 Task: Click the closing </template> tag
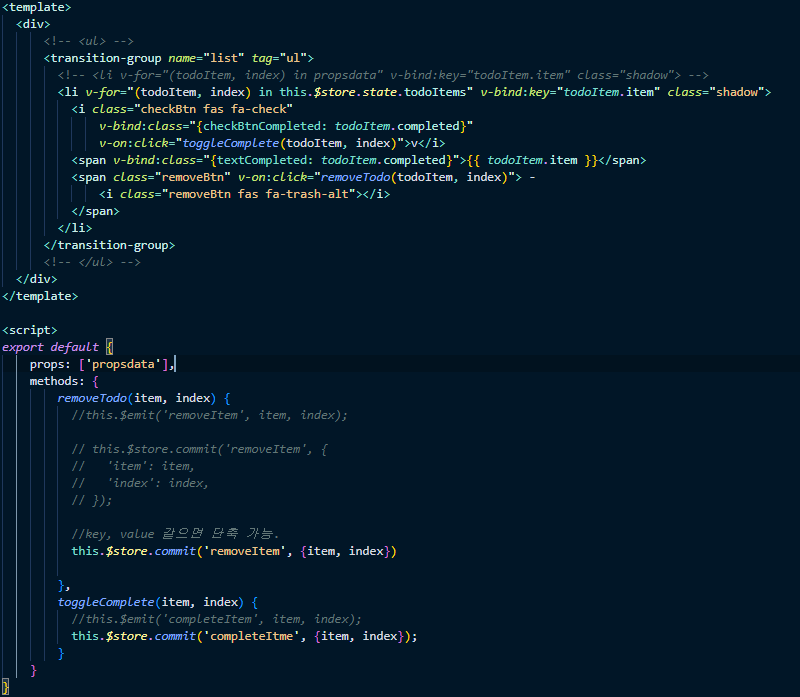[x=40, y=296]
